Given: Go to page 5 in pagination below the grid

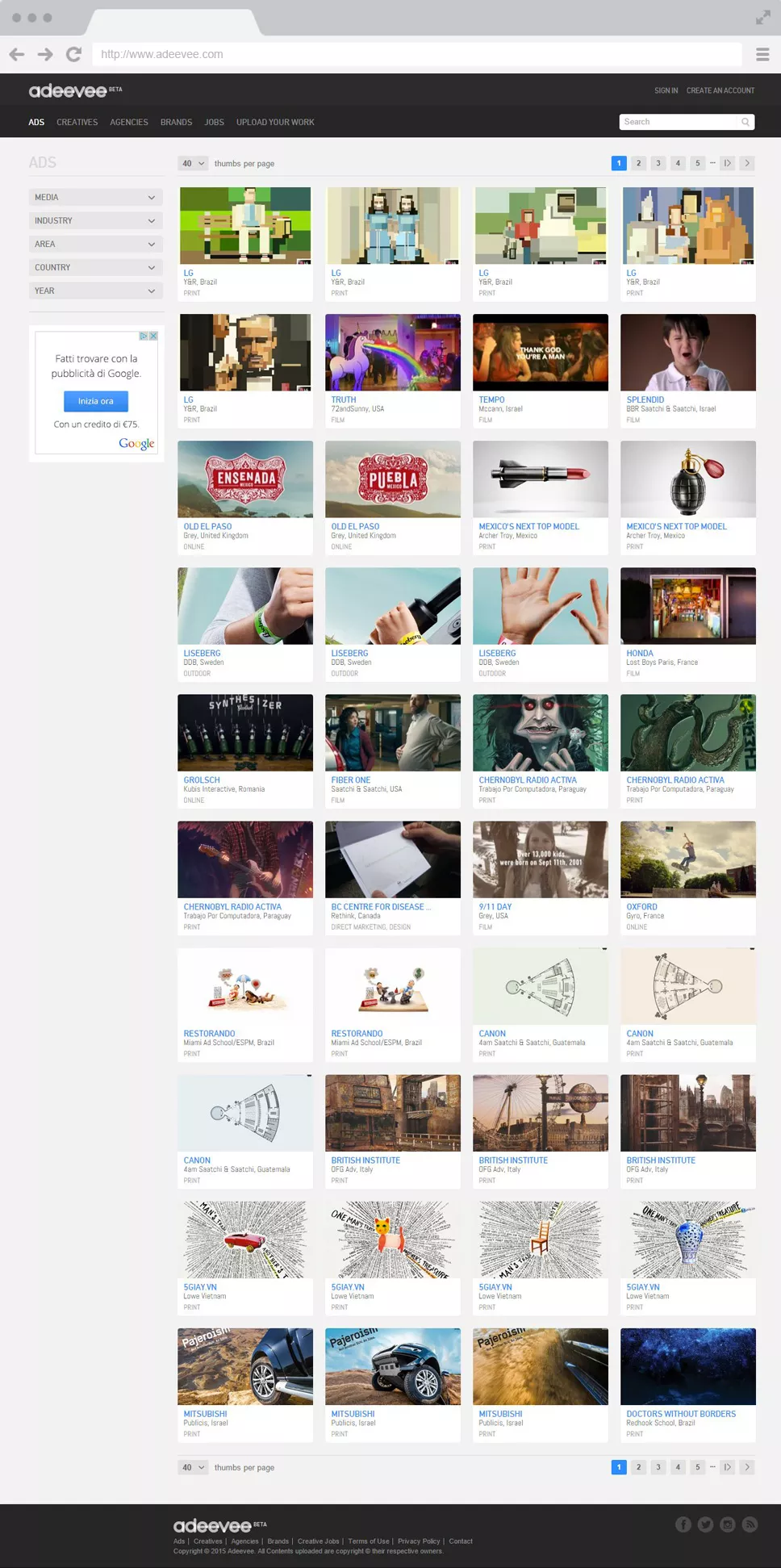Looking at the screenshot, I should coord(697,1467).
